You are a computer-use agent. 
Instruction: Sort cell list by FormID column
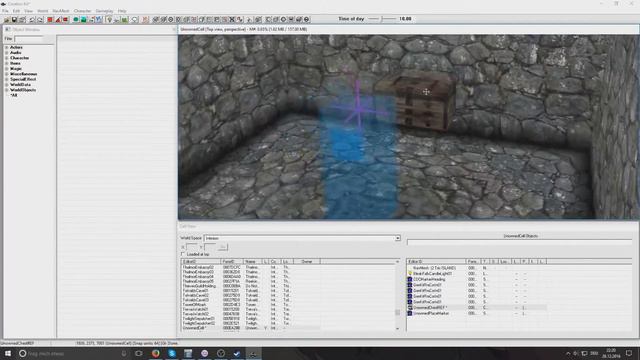coord(232,261)
